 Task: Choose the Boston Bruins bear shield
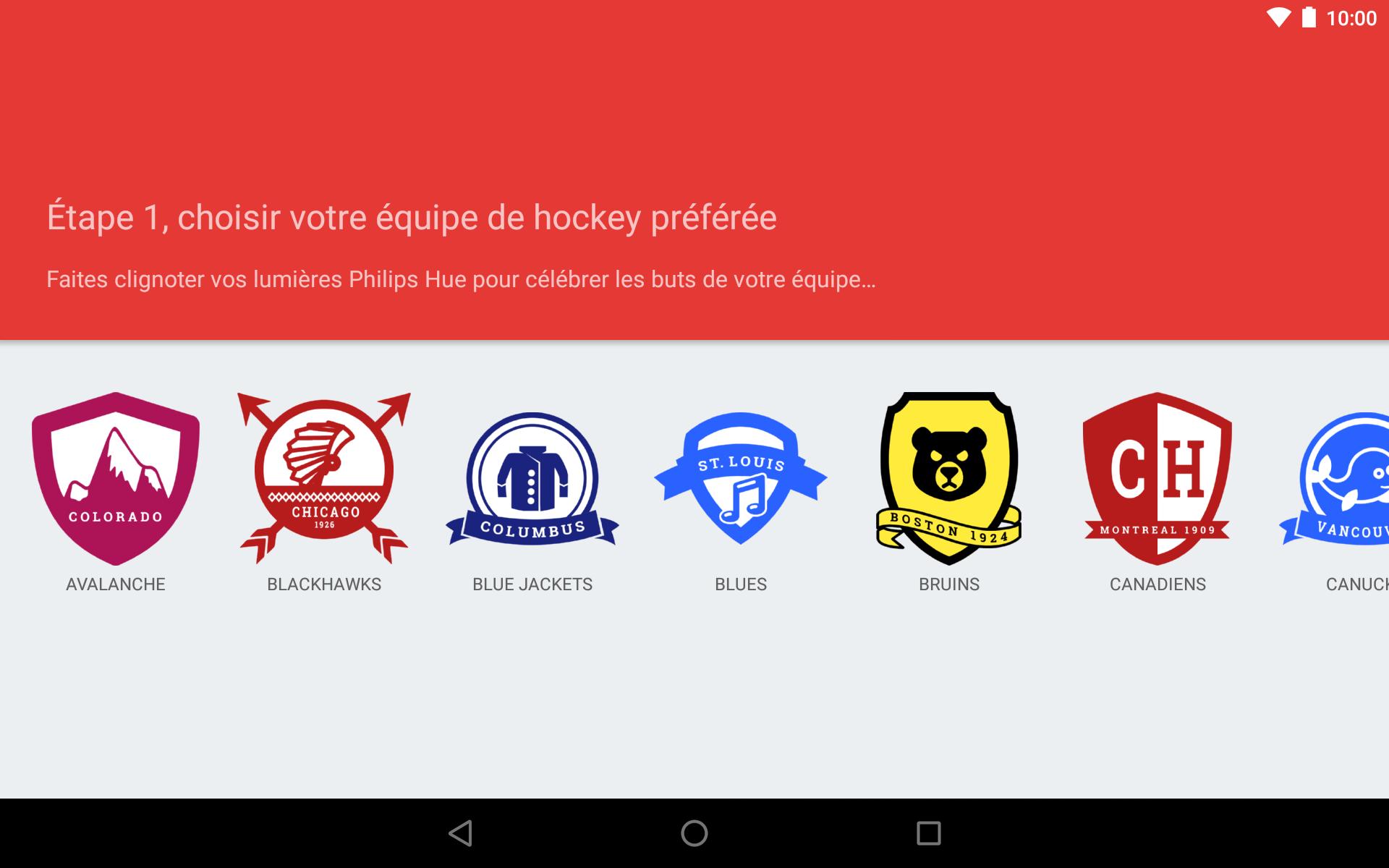(949, 479)
